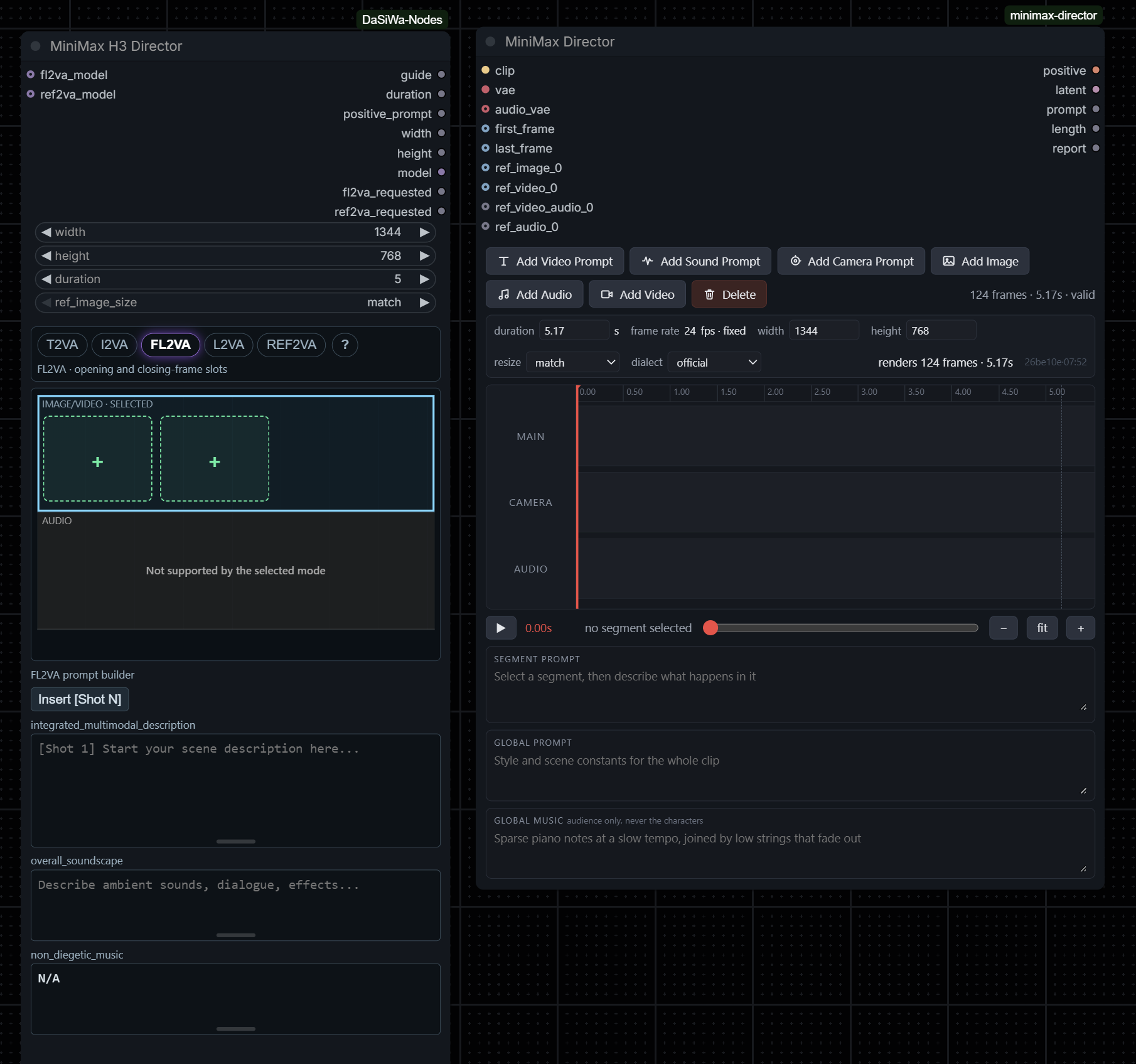1136x1064 pixels.
Task: Increase height with the right arrow
Action: pyautogui.click(x=424, y=255)
